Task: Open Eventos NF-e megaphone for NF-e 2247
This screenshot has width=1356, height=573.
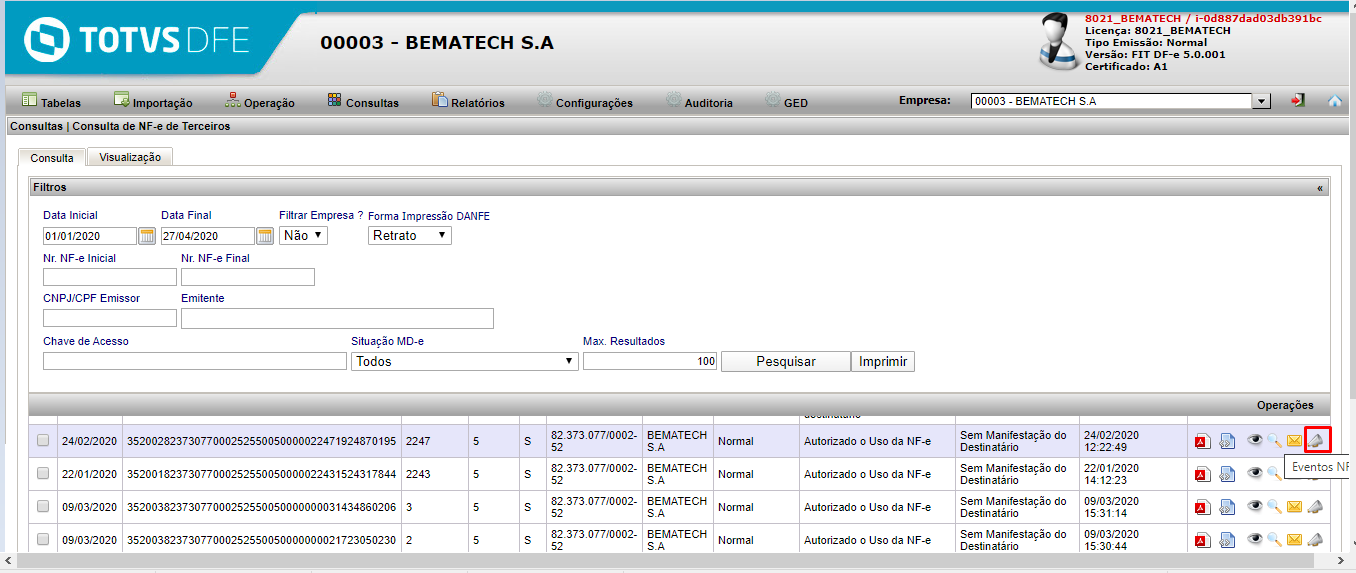Action: [x=1317, y=440]
